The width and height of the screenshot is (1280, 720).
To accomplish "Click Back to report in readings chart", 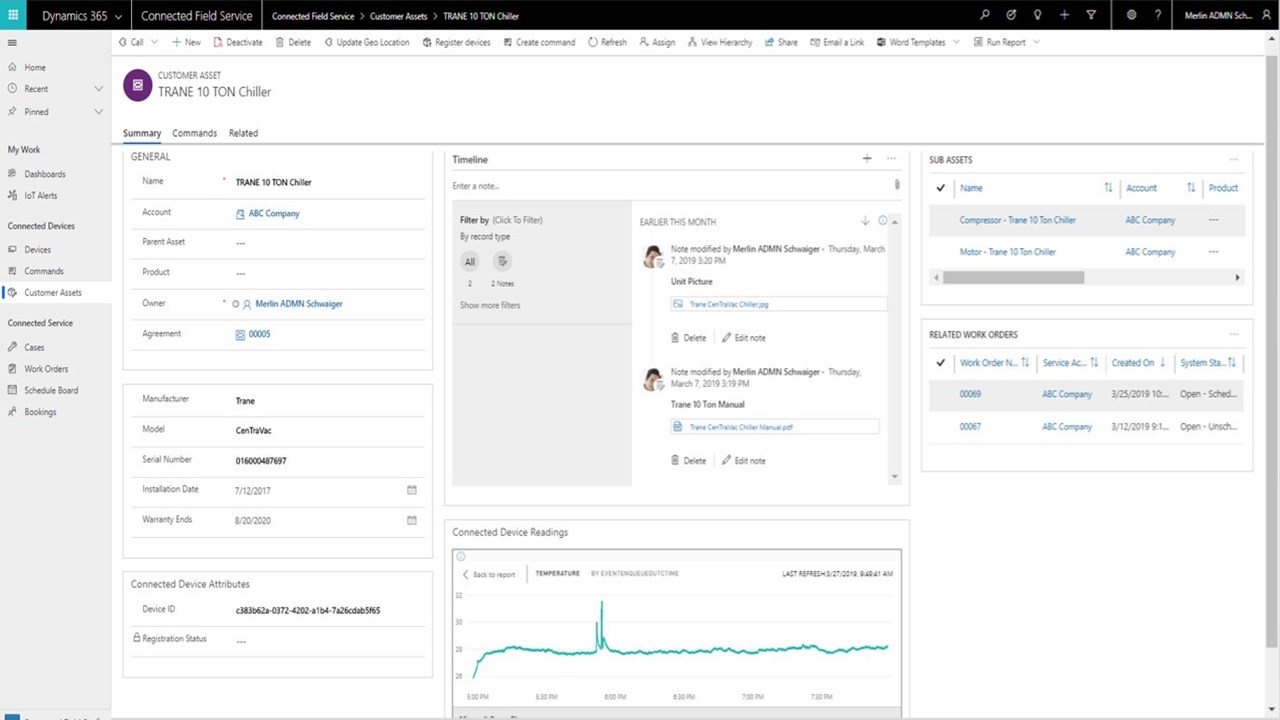I will point(489,574).
